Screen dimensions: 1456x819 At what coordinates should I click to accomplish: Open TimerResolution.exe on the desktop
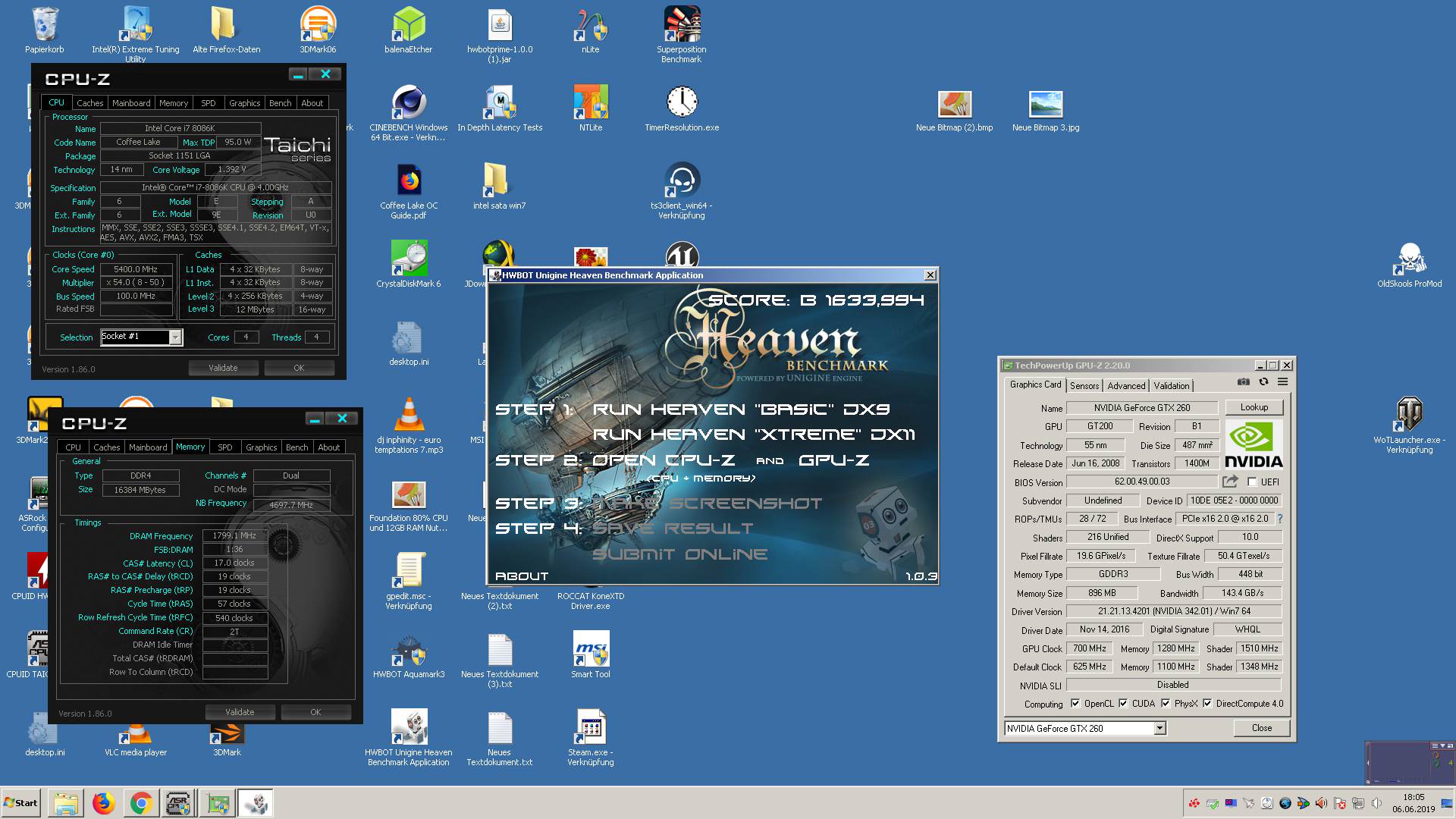click(x=682, y=108)
